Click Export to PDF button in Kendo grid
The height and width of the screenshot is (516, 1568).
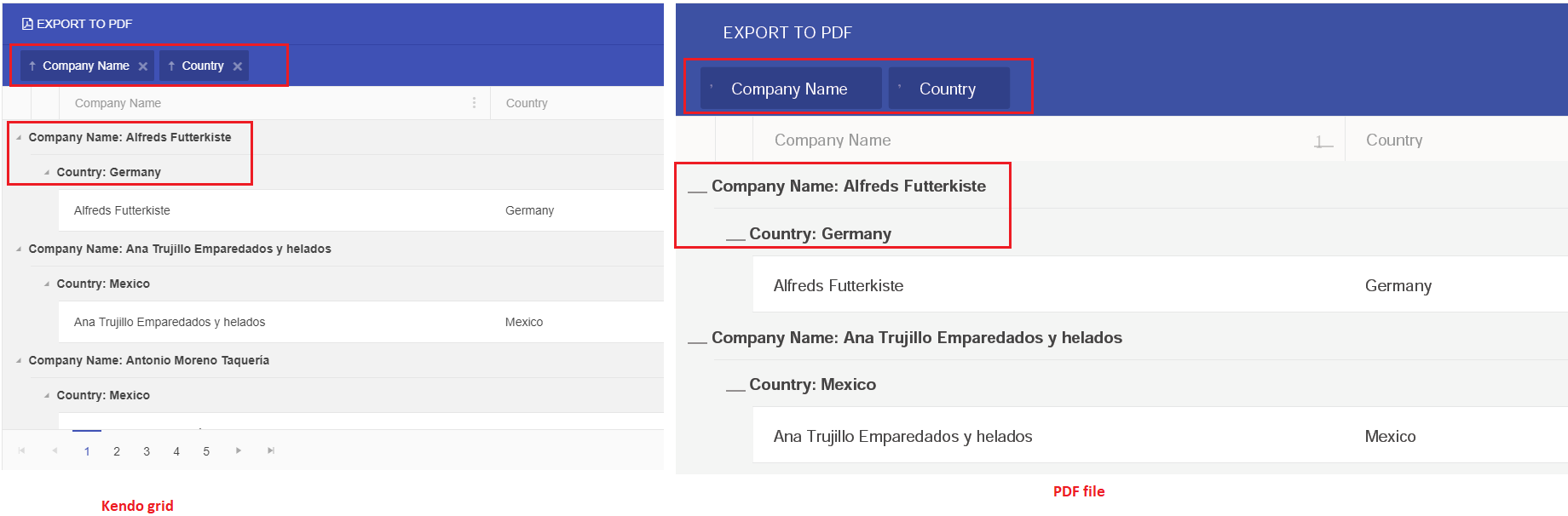78,24
